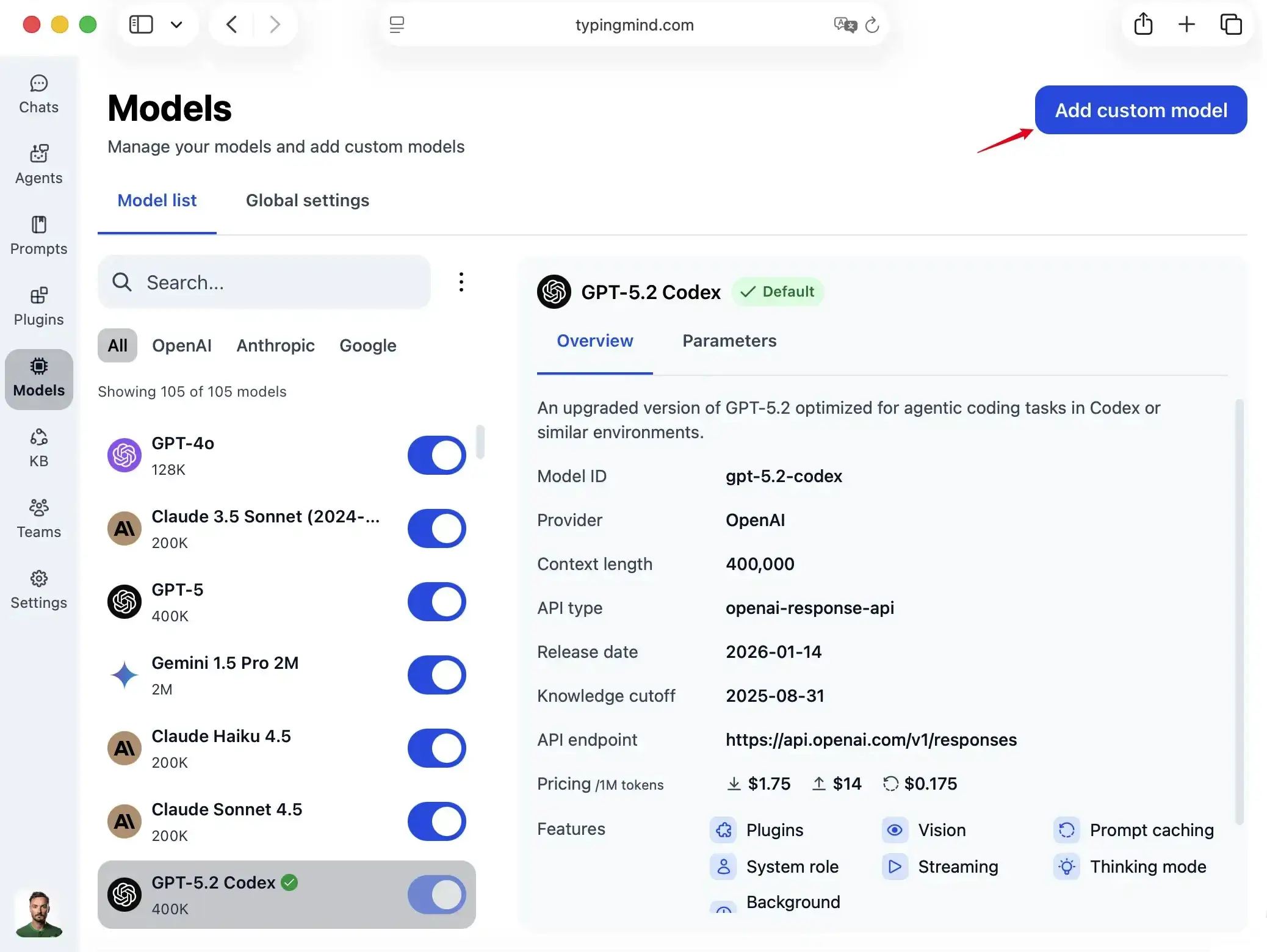Viewport: 1267px width, 952px height.
Task: Open the Agents sidebar section
Action: pos(38,165)
